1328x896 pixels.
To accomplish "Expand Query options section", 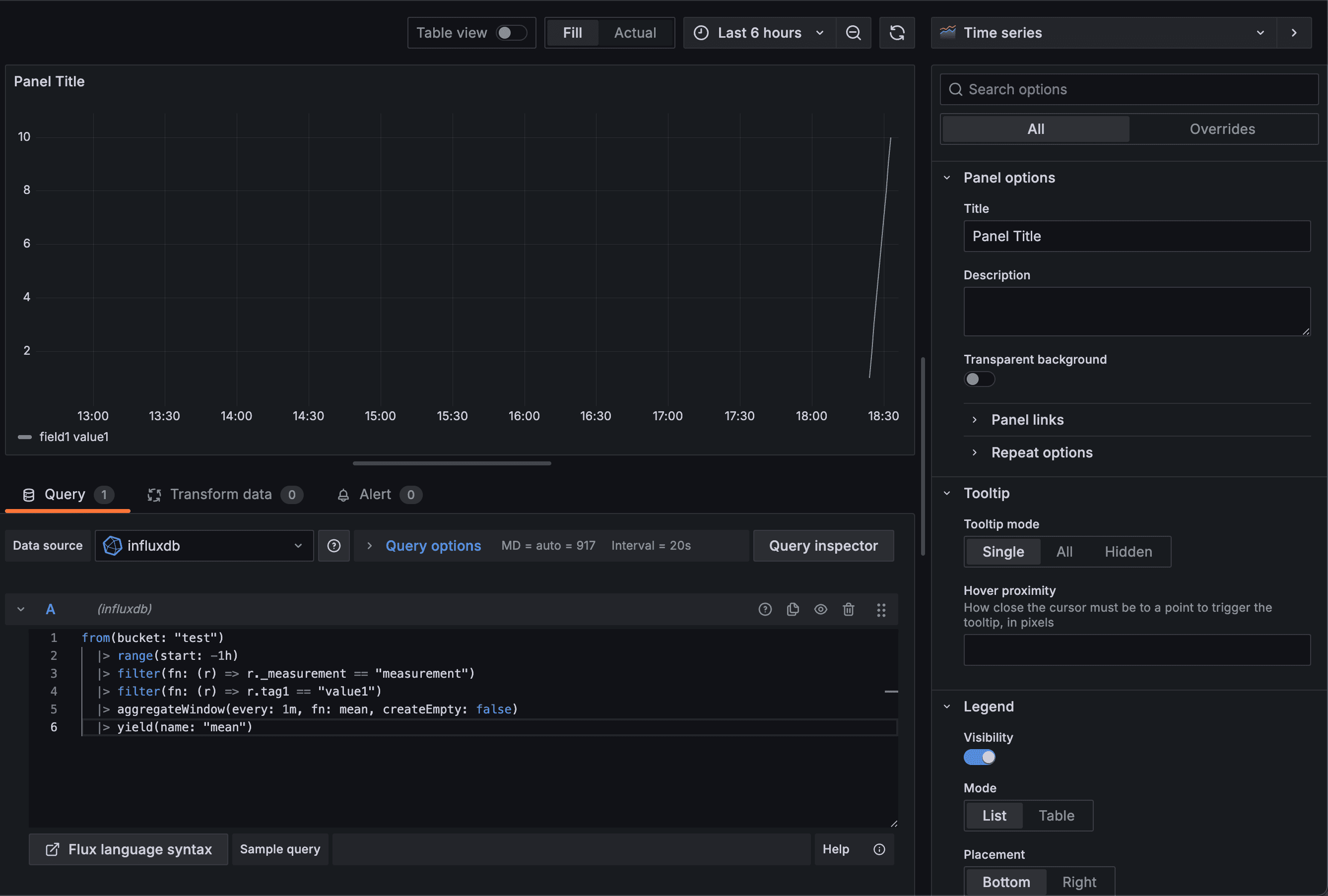I will (x=433, y=546).
